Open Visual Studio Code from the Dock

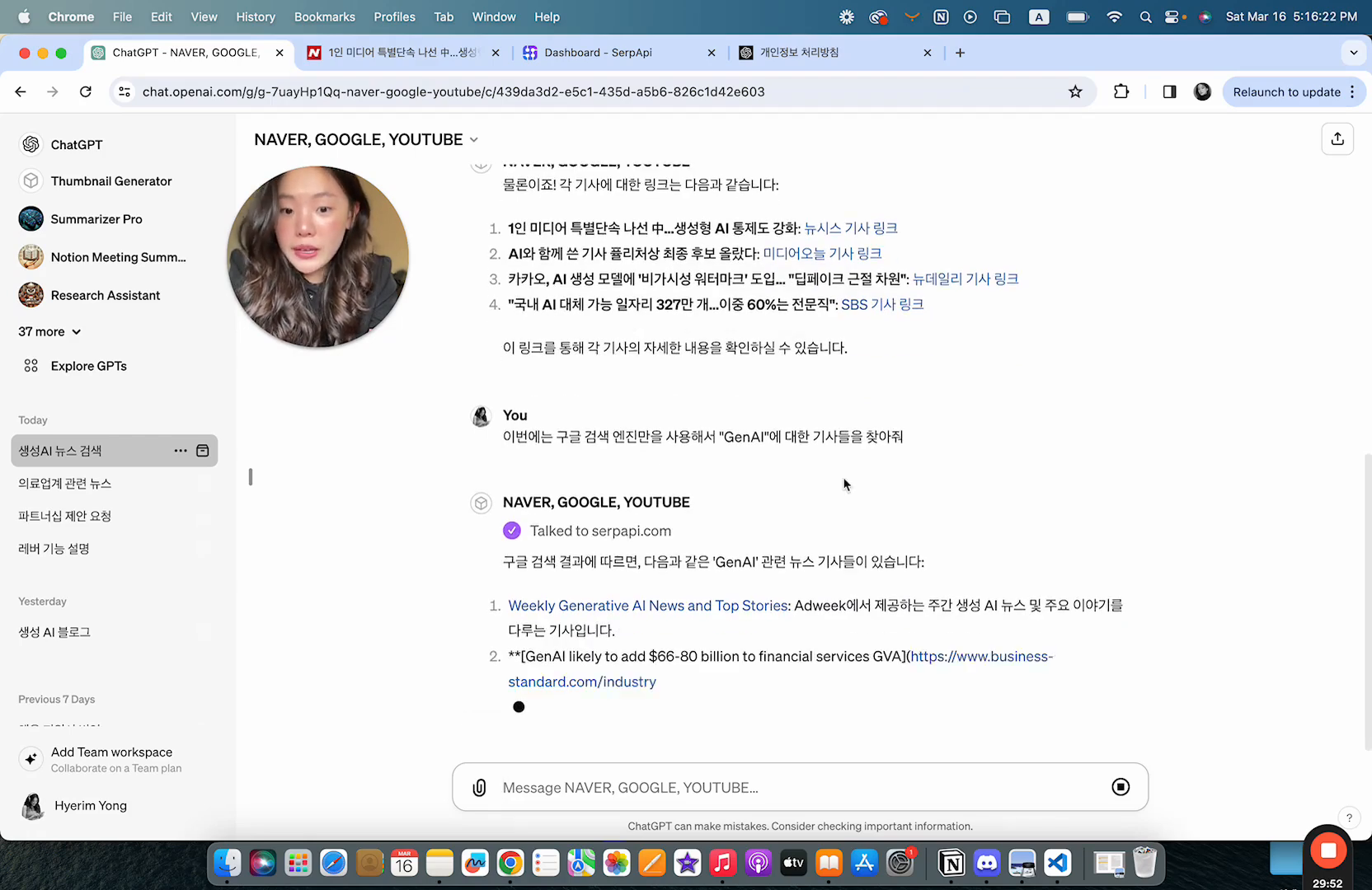pyautogui.click(x=1058, y=863)
